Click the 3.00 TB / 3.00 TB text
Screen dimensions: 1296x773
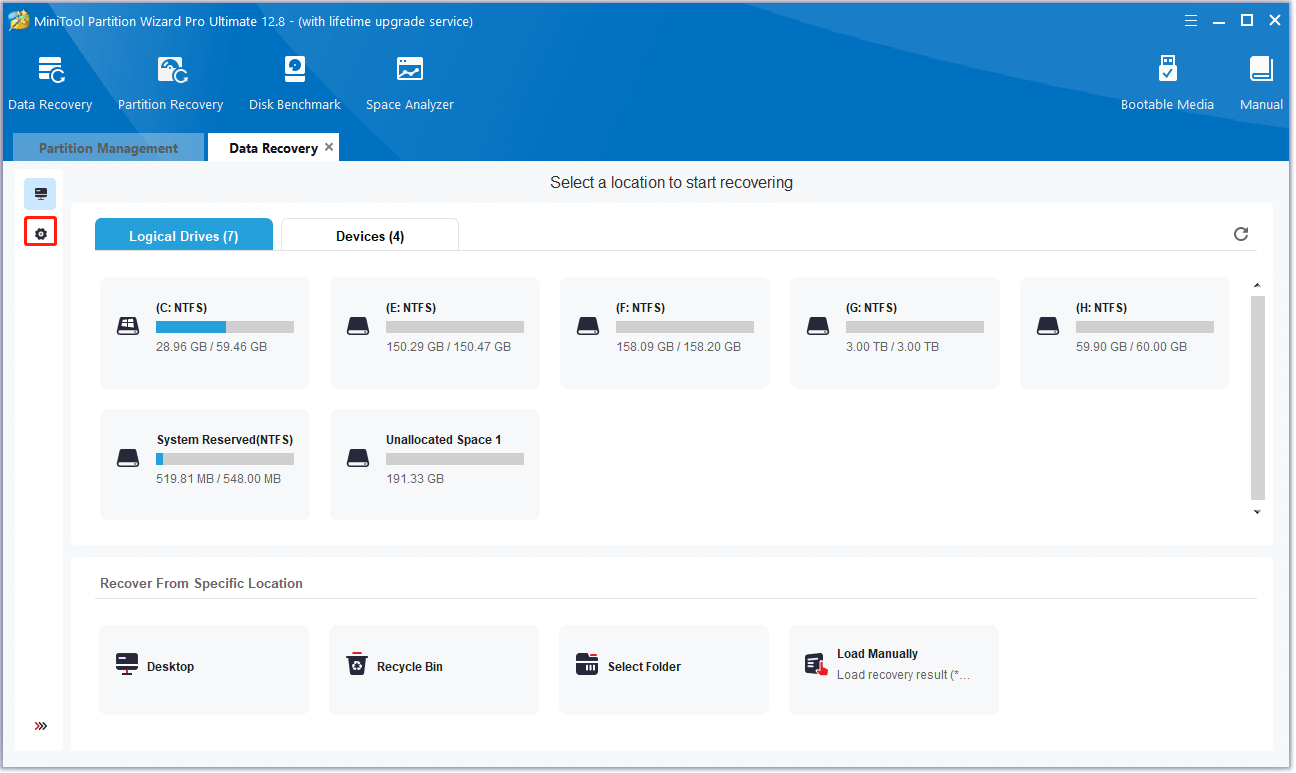[892, 347]
